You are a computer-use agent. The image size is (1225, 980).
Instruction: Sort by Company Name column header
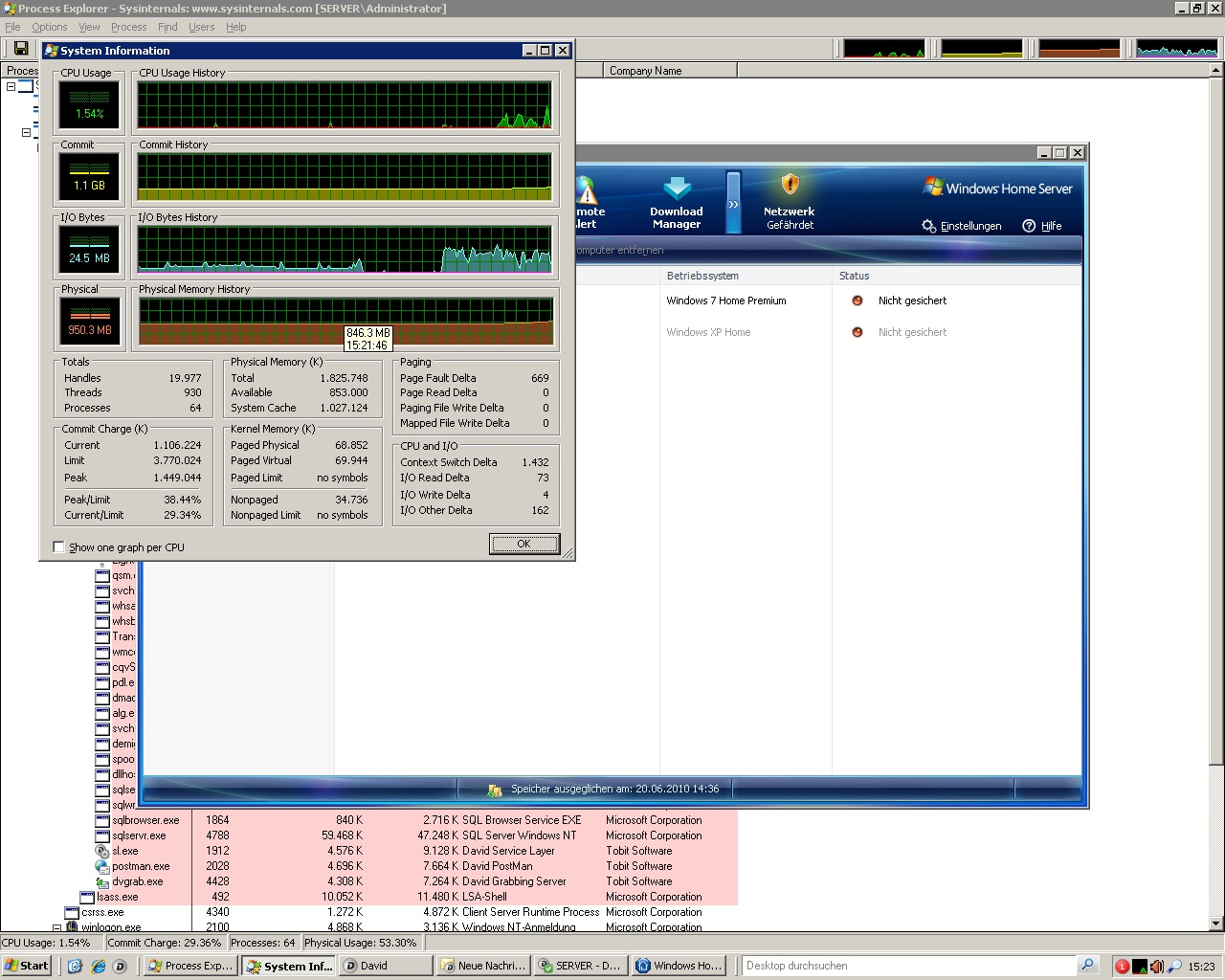[x=670, y=71]
